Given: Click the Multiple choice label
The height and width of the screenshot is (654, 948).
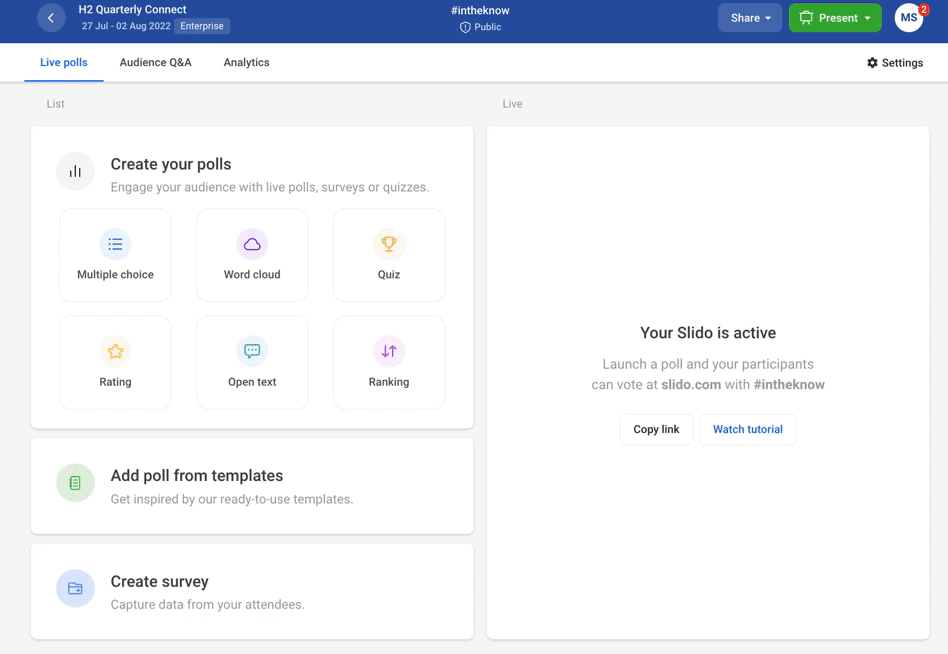Looking at the screenshot, I should pyautogui.click(x=115, y=274).
